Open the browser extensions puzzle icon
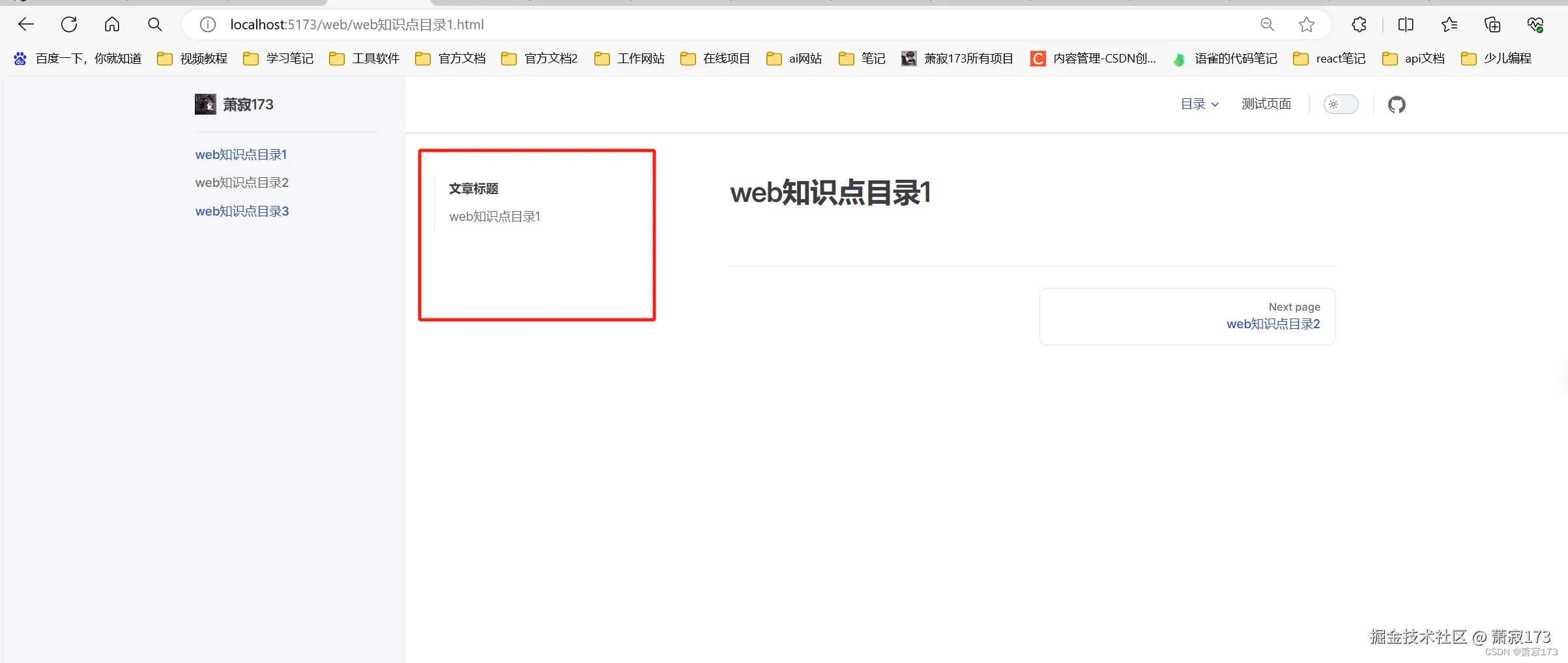 pyautogui.click(x=1359, y=25)
